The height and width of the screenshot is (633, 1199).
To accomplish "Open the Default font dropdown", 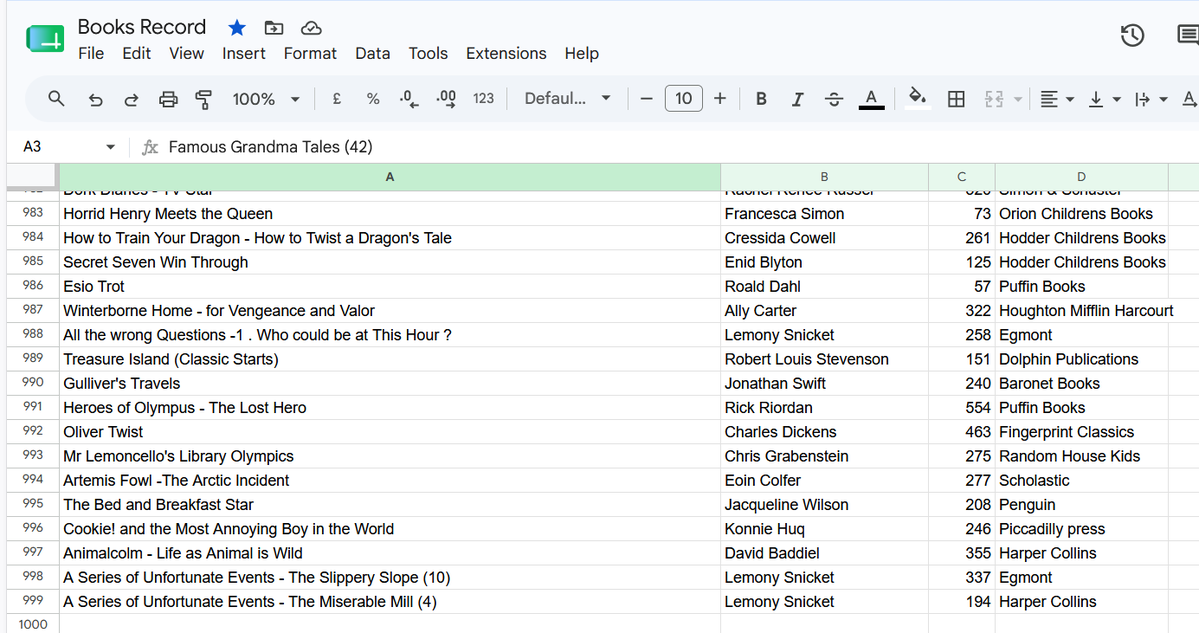I will 567,99.
